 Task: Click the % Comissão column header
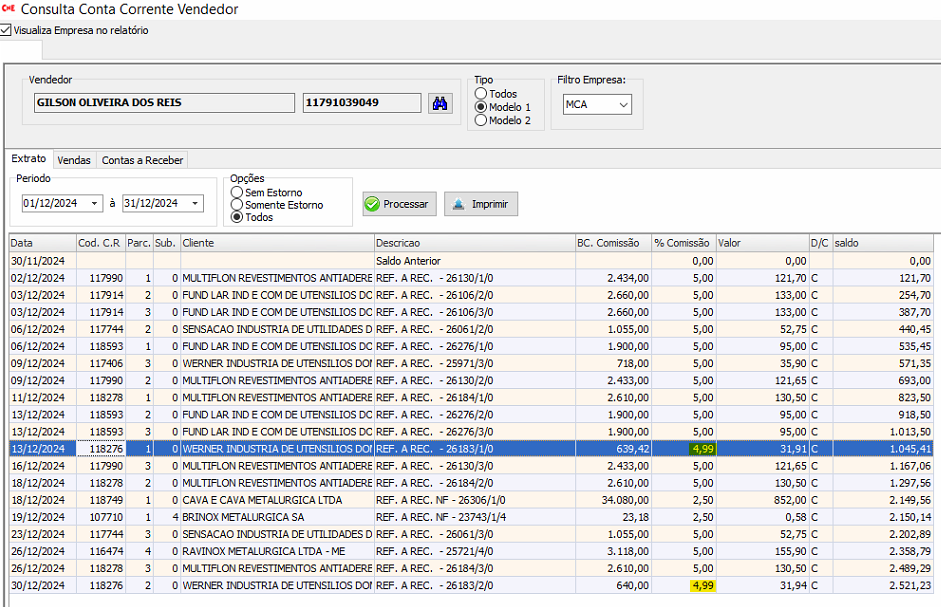pos(682,243)
